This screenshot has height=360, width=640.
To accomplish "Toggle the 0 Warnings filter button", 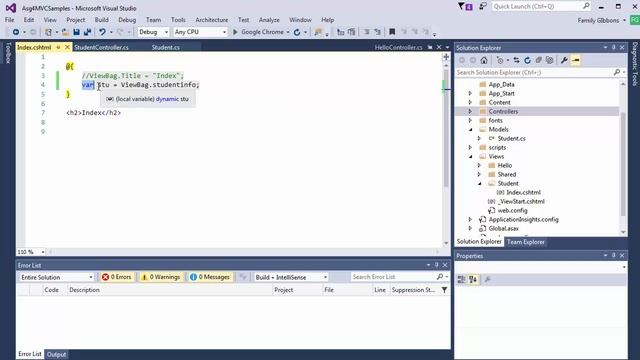I will point(160,277).
